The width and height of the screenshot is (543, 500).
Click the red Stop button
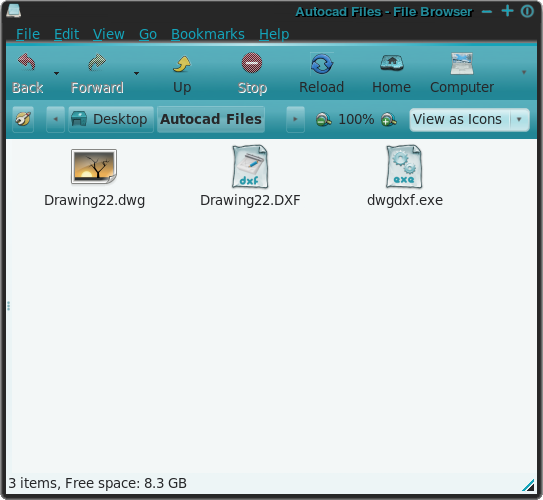(252, 74)
